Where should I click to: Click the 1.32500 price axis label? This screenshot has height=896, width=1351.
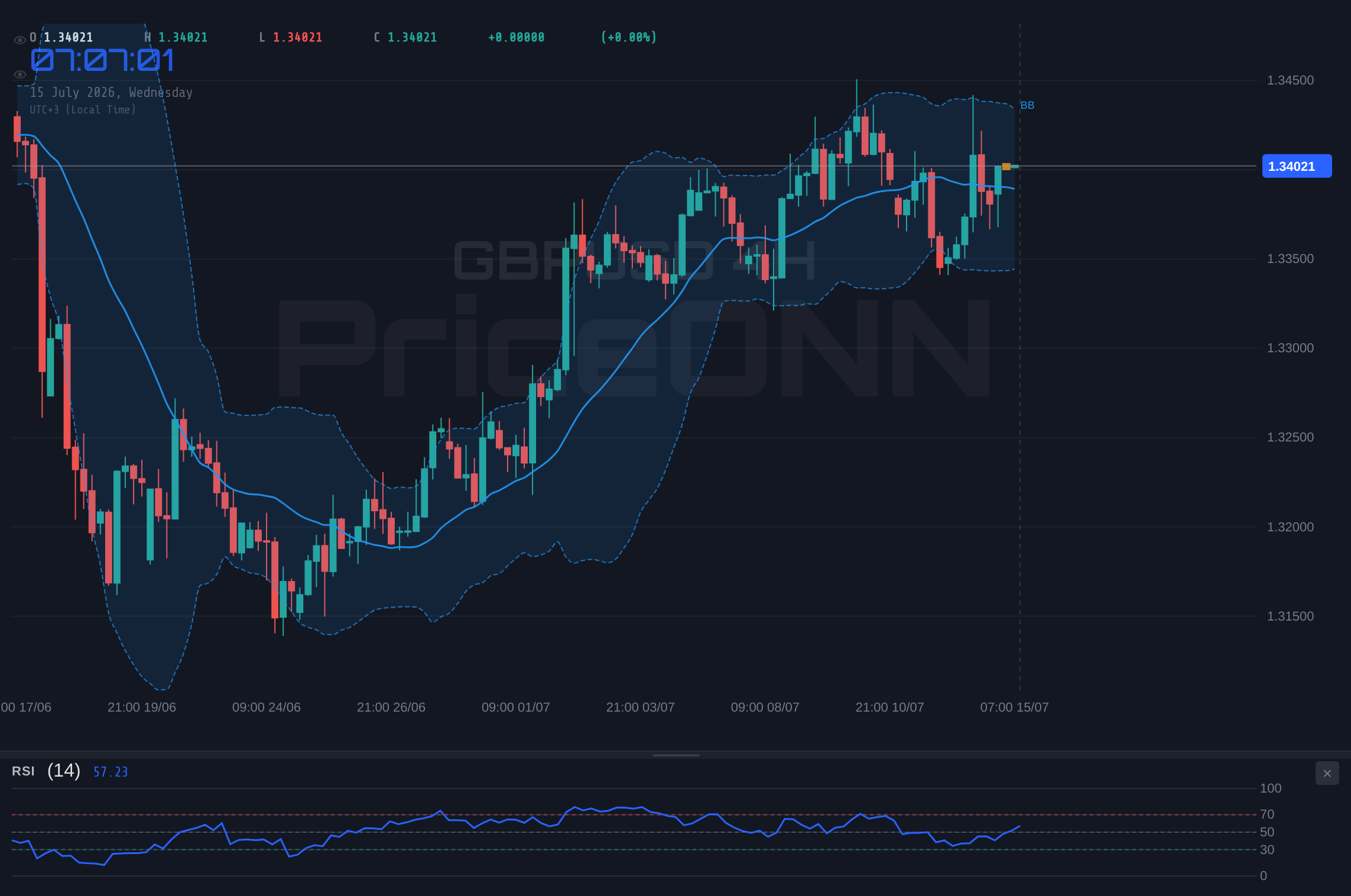(x=1290, y=437)
